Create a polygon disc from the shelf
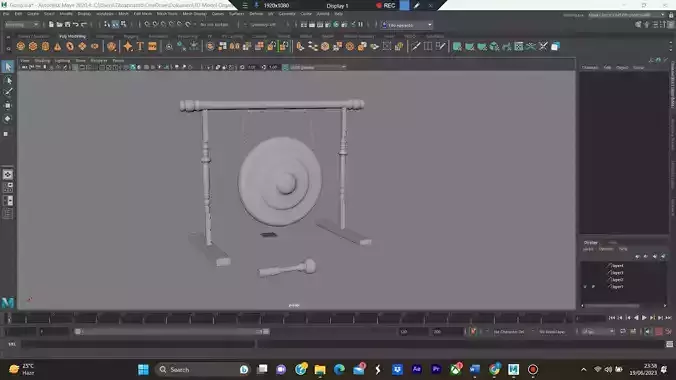 tap(94, 46)
